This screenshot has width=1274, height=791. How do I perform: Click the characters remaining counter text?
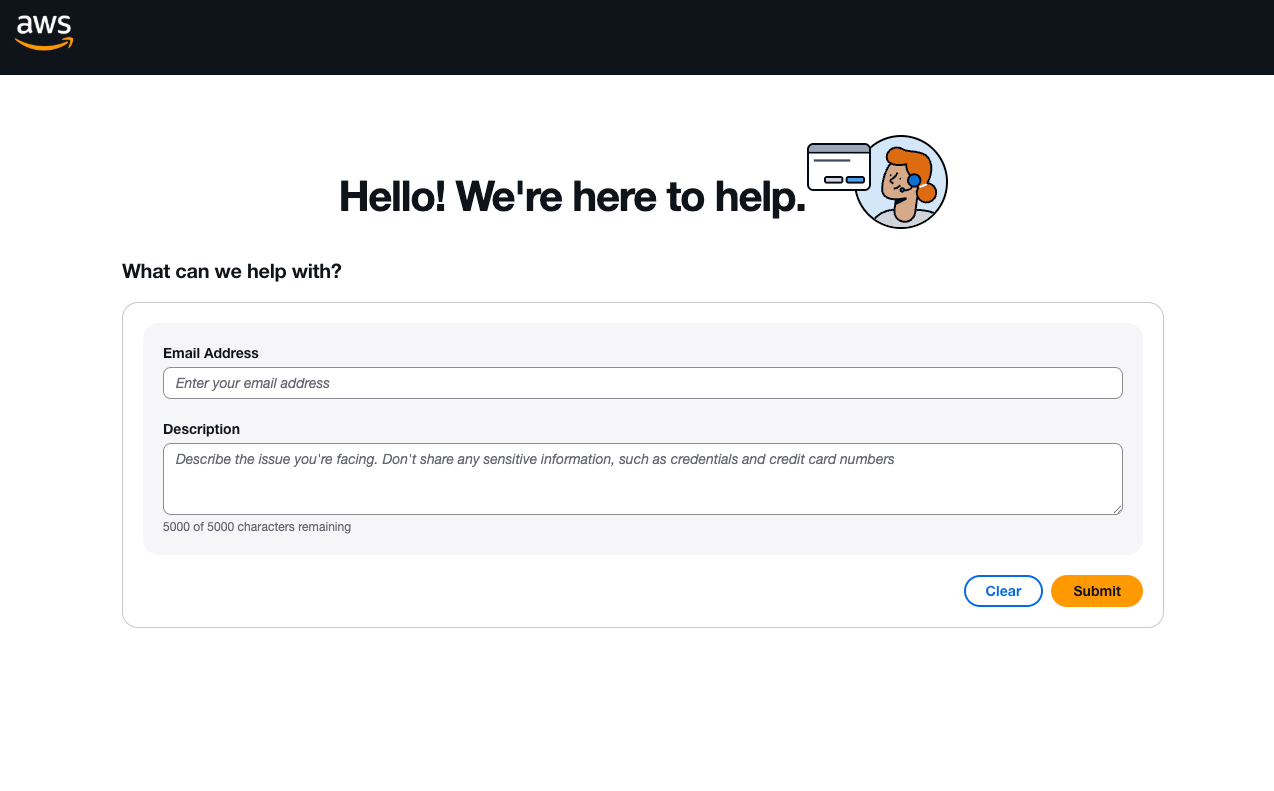click(257, 527)
